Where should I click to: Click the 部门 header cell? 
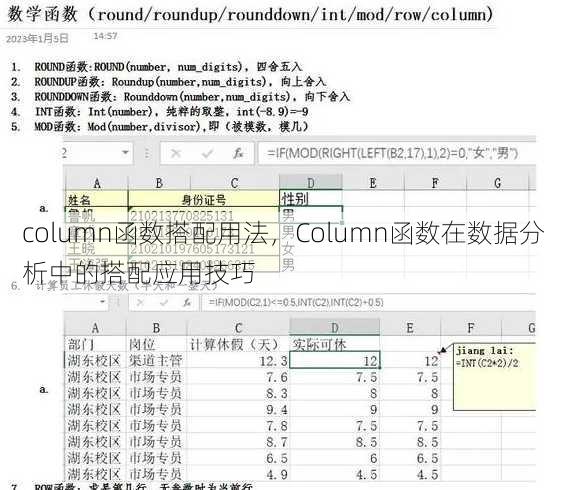[95, 344]
